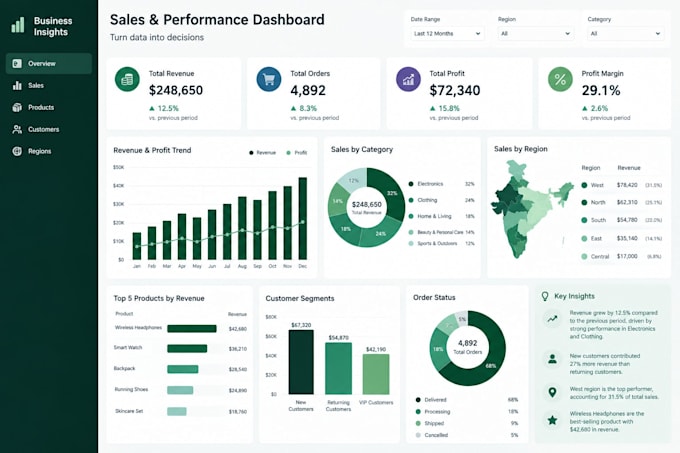This screenshot has width=680, height=453.
Task: Click the green up arrow beside 2.6%
Action: 585,108
